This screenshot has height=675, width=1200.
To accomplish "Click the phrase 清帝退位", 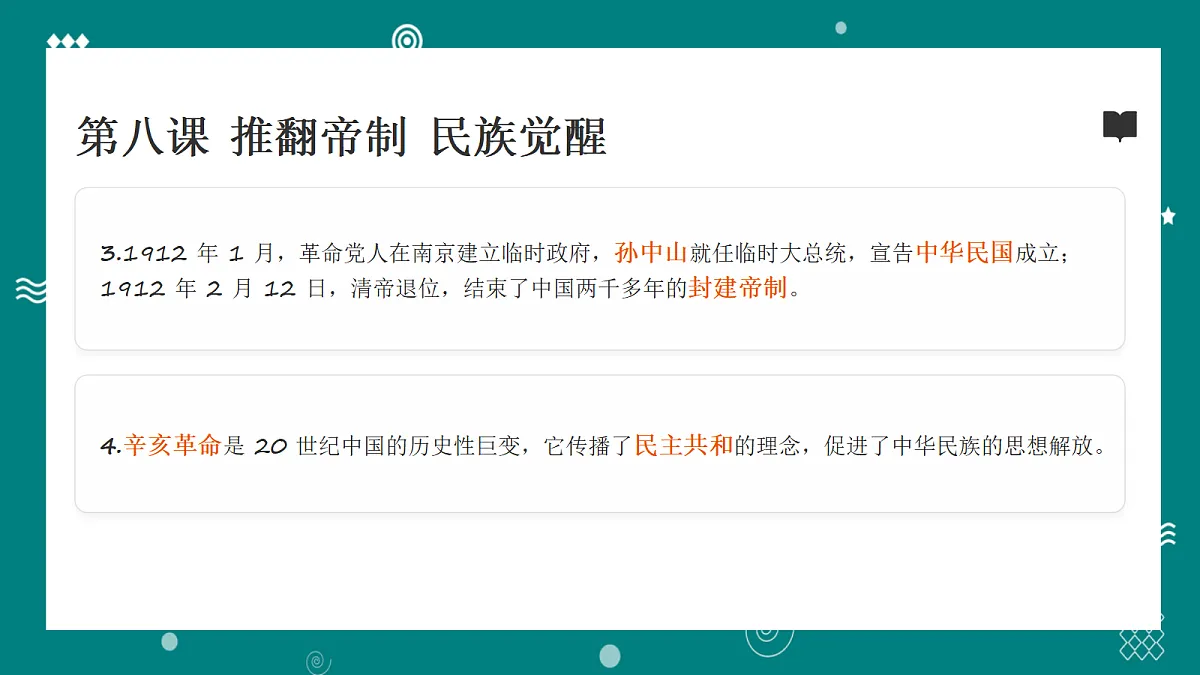I will click(395, 291).
